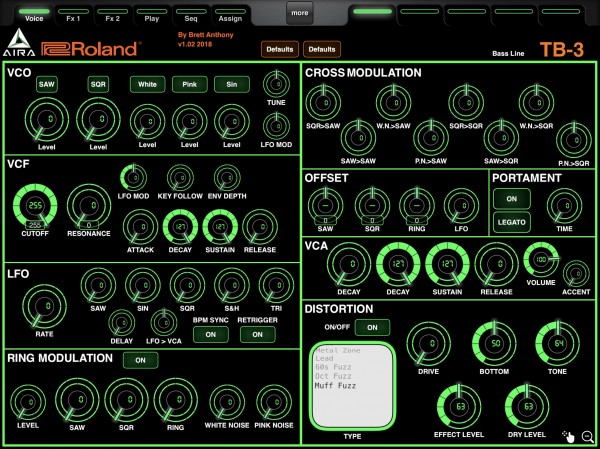This screenshot has height=449, width=600.
Task: Toggle the VCO SQR waveform button
Action: pyautogui.click(x=98, y=84)
